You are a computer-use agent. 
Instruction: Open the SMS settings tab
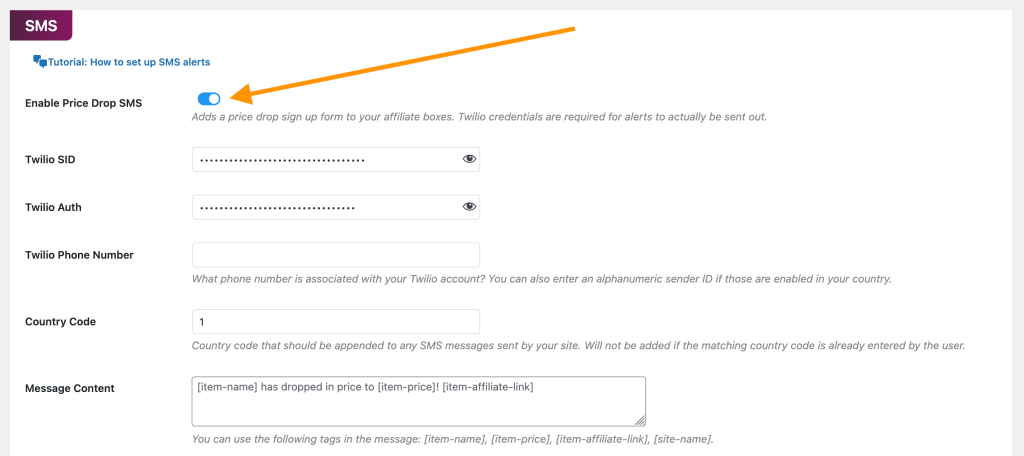pyautogui.click(x=41, y=25)
